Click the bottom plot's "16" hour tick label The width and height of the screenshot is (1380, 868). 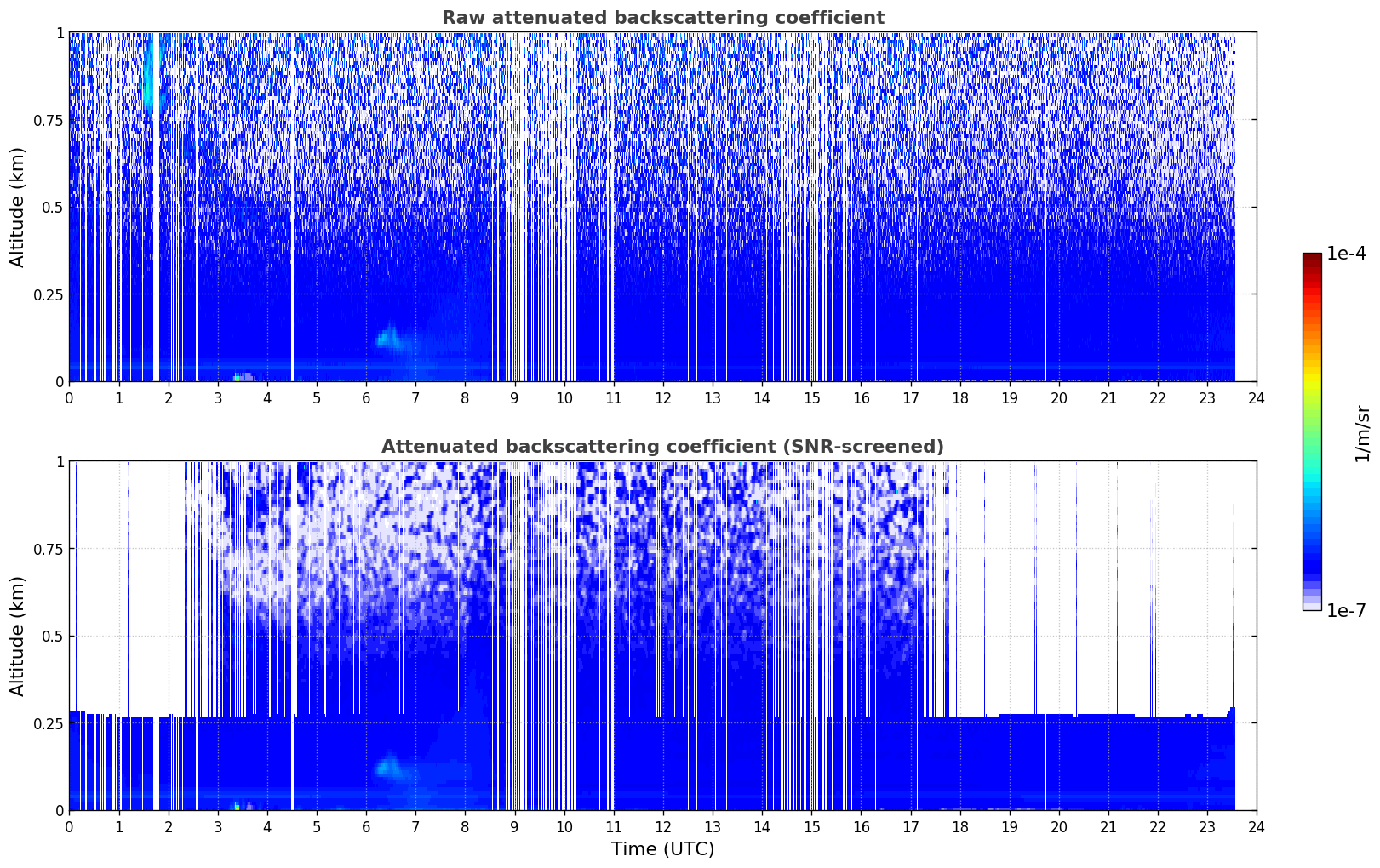click(x=861, y=826)
